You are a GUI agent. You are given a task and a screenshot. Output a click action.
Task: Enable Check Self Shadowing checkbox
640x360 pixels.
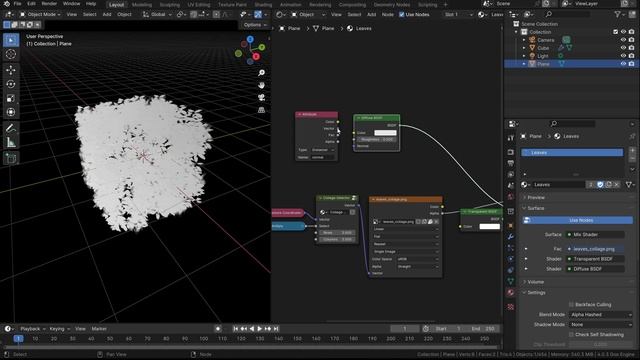[x=571, y=335]
